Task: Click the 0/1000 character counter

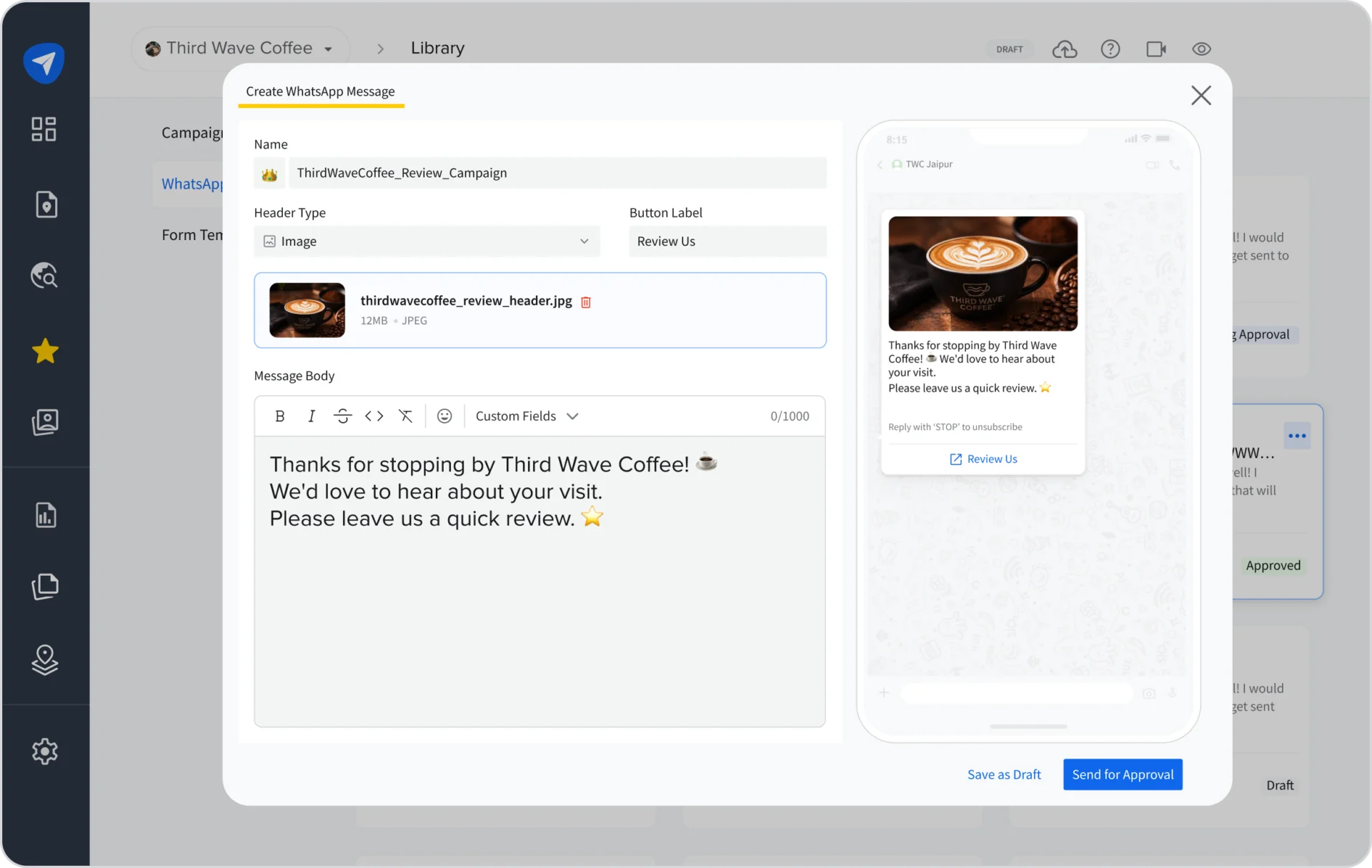Action: 790,416
